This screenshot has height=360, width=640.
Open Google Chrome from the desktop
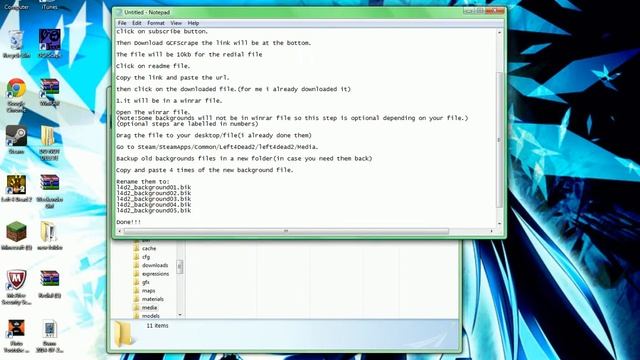[16, 95]
